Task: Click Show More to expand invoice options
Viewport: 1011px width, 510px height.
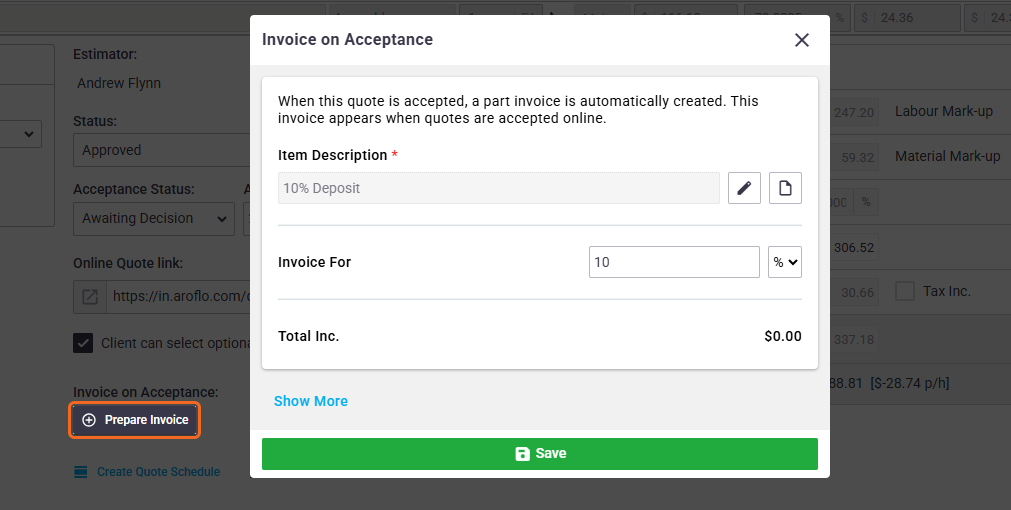Action: (311, 401)
